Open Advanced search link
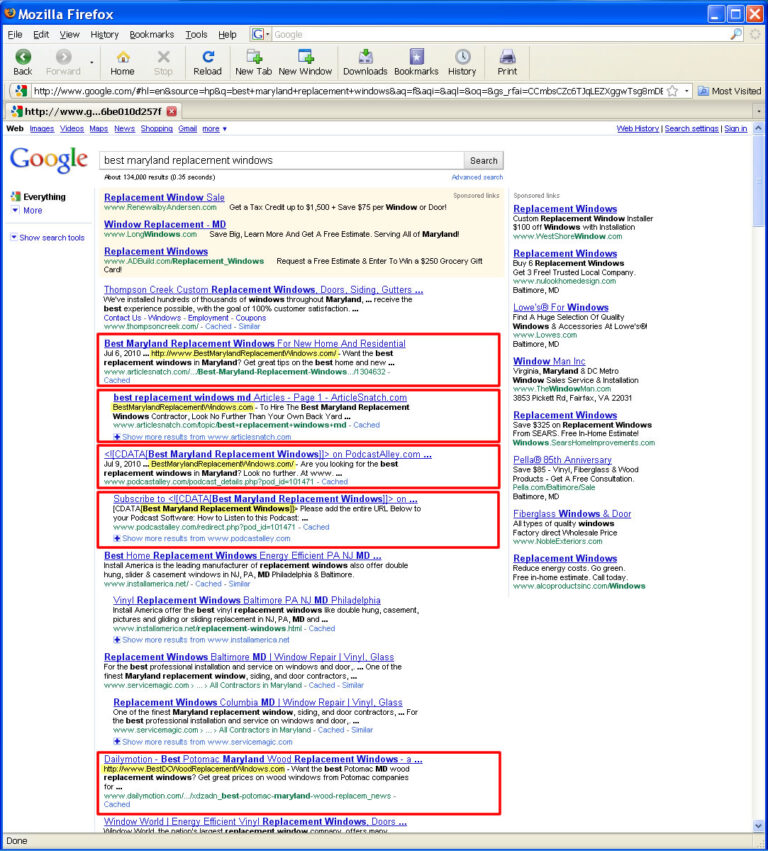This screenshot has width=768, height=851. 477,177
